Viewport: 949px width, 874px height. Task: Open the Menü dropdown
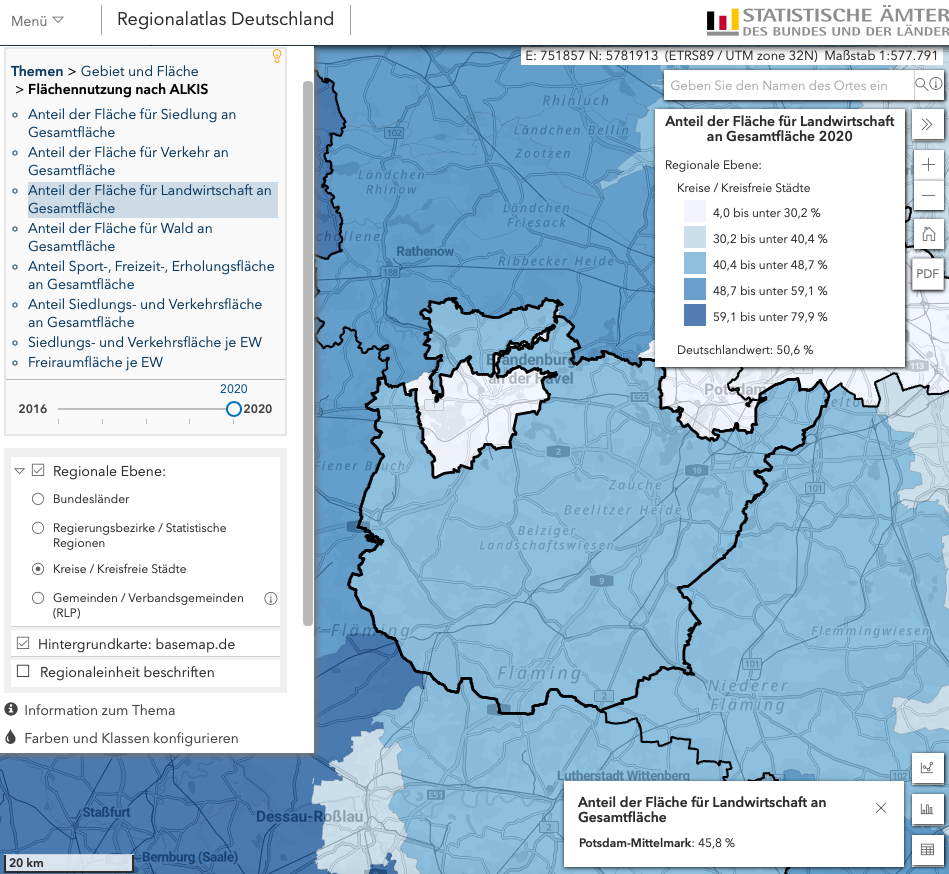pyautogui.click(x=33, y=18)
